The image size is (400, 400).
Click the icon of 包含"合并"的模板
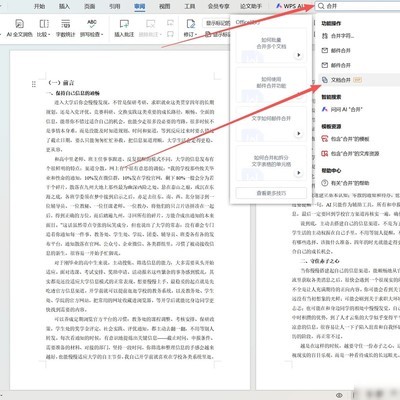pos(325,139)
